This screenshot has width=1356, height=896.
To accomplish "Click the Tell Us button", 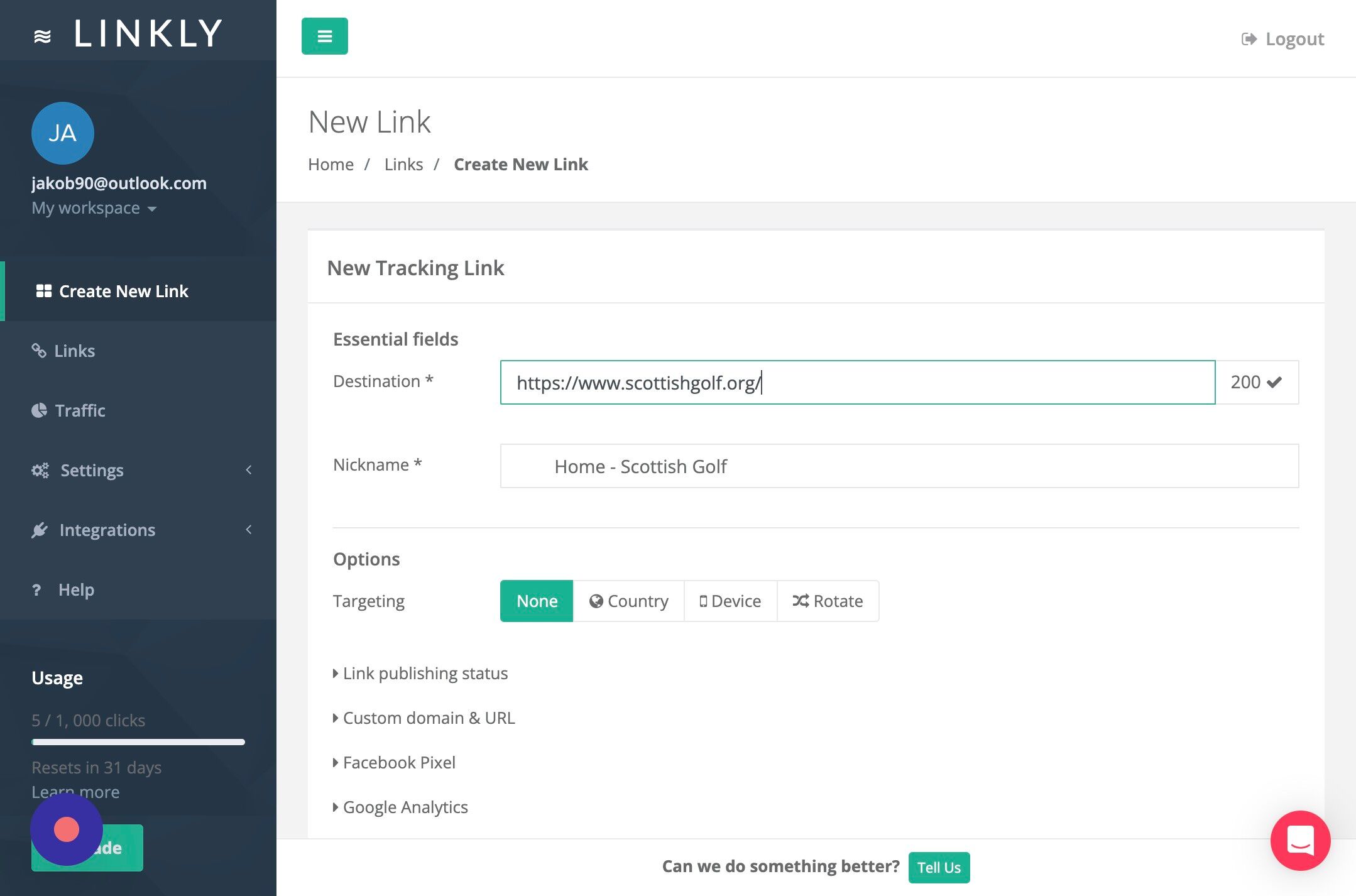I will pos(939,867).
